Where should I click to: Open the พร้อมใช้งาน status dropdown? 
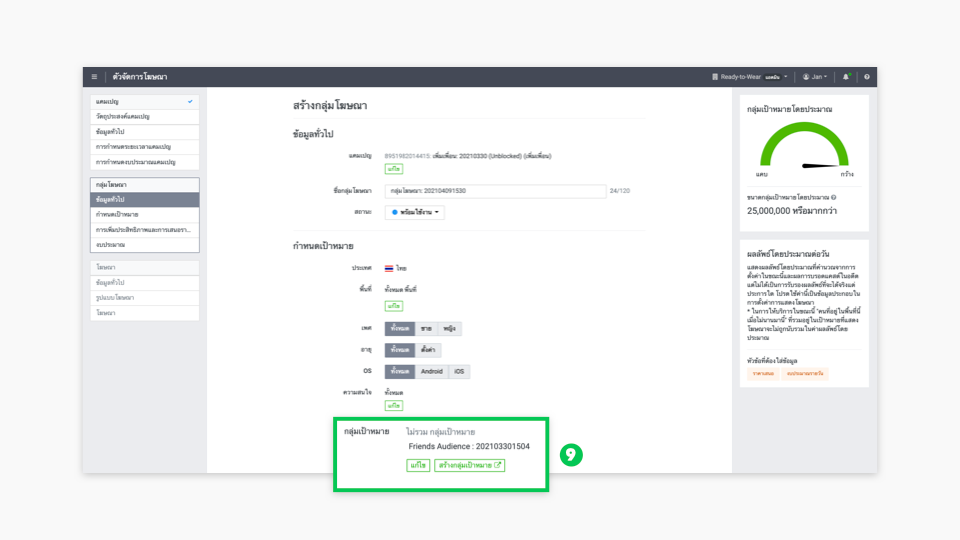coord(415,212)
